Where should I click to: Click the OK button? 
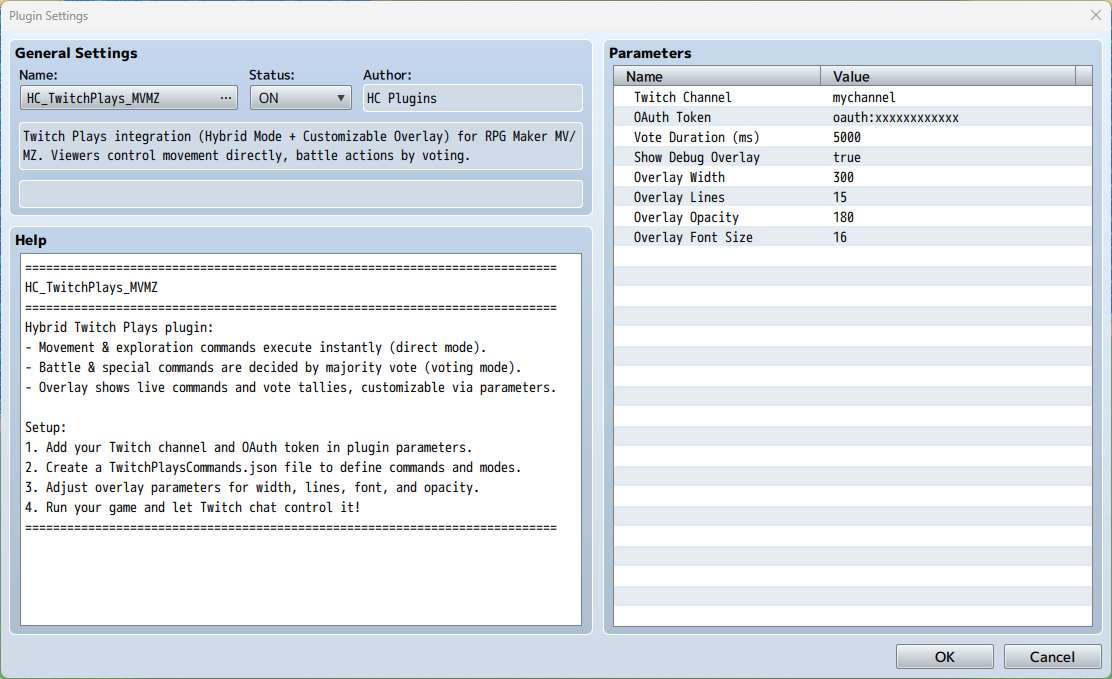(x=945, y=657)
